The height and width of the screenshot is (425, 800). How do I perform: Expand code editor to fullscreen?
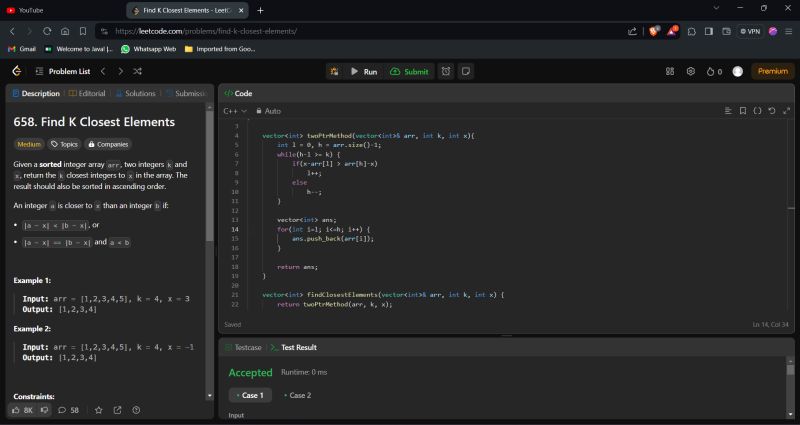(x=785, y=111)
